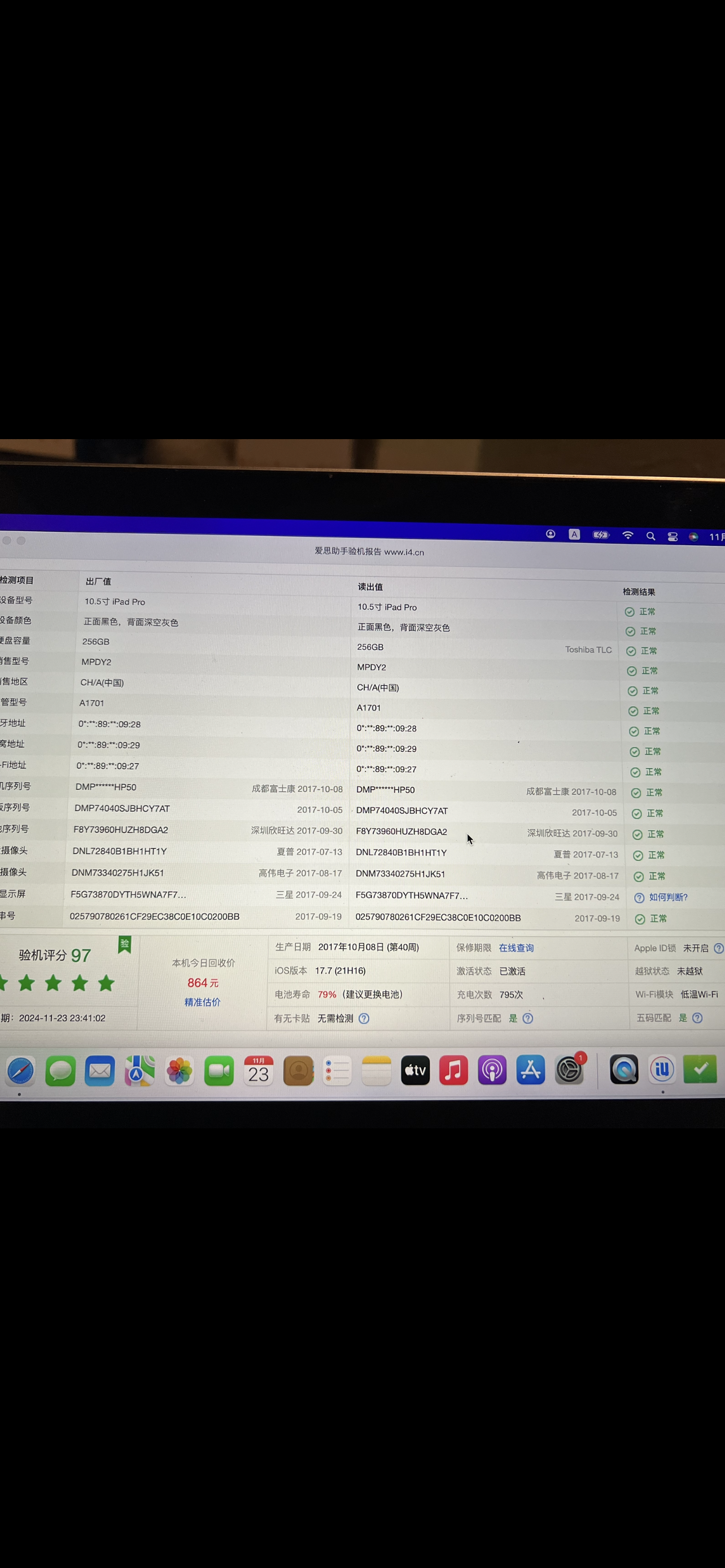This screenshot has height=1568, width=725.
Task: Click the 验机评分 97 score
Action: pos(55,955)
